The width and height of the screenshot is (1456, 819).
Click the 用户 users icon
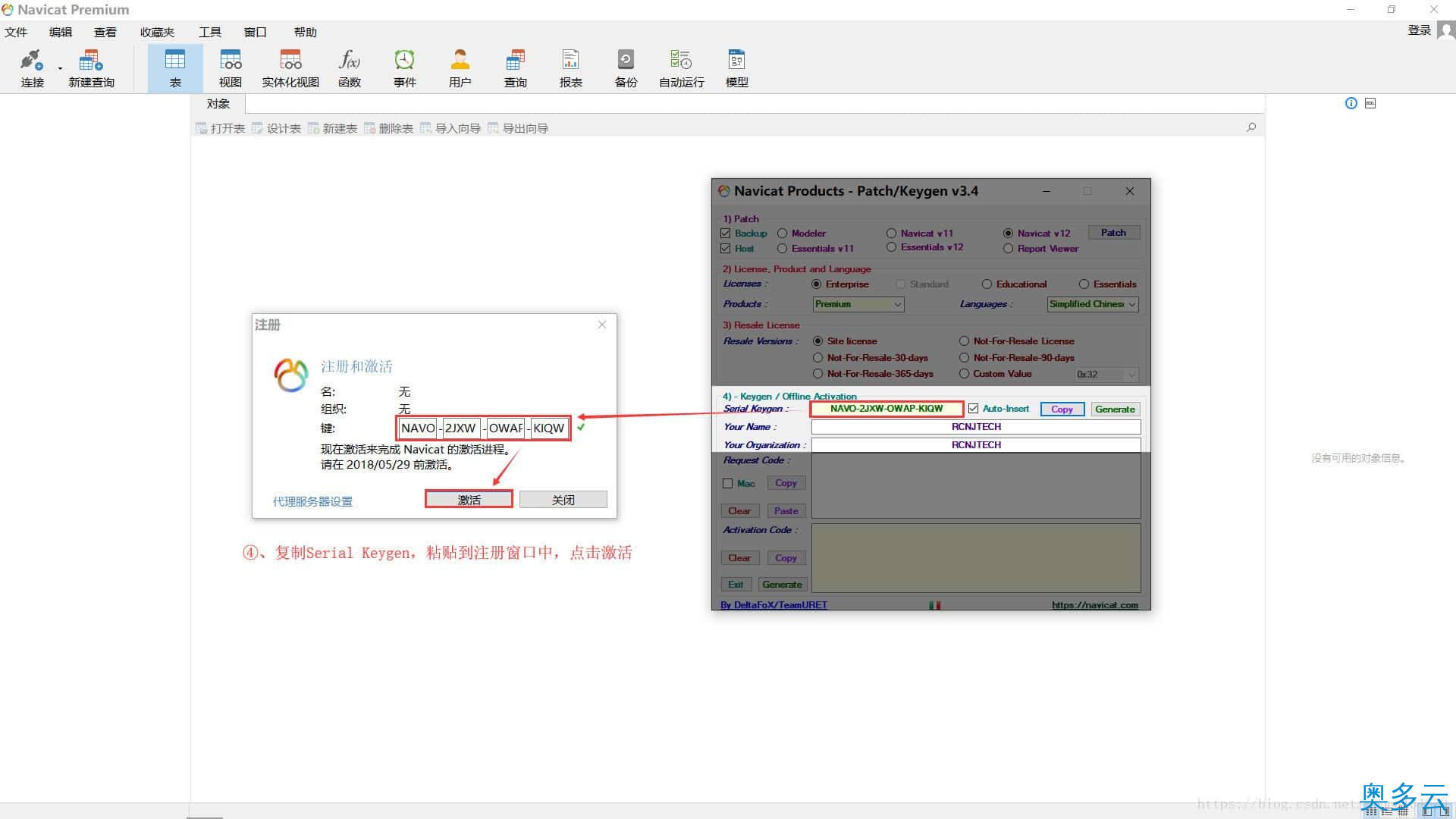click(460, 68)
